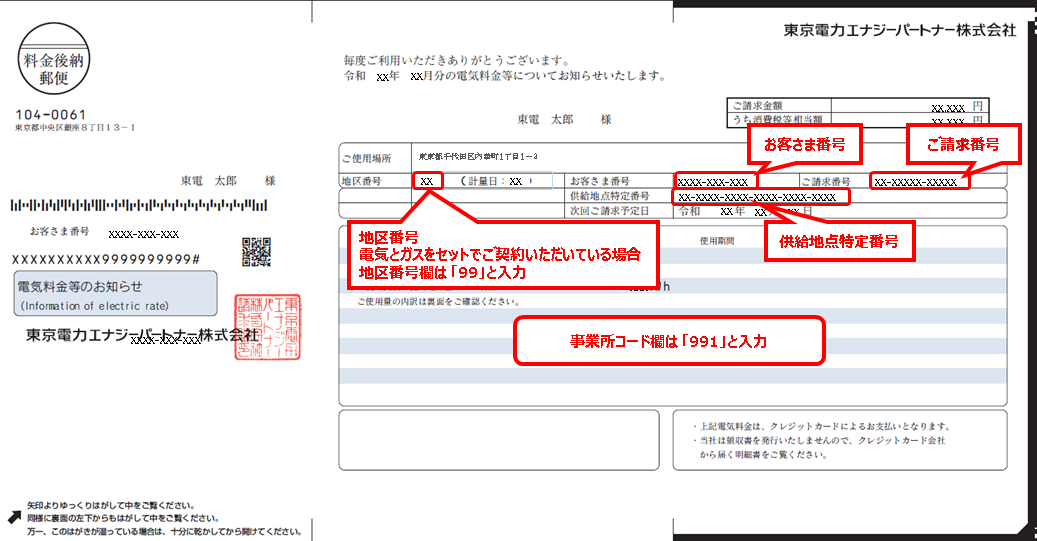Click the (Information of electric rate) text

point(95,306)
